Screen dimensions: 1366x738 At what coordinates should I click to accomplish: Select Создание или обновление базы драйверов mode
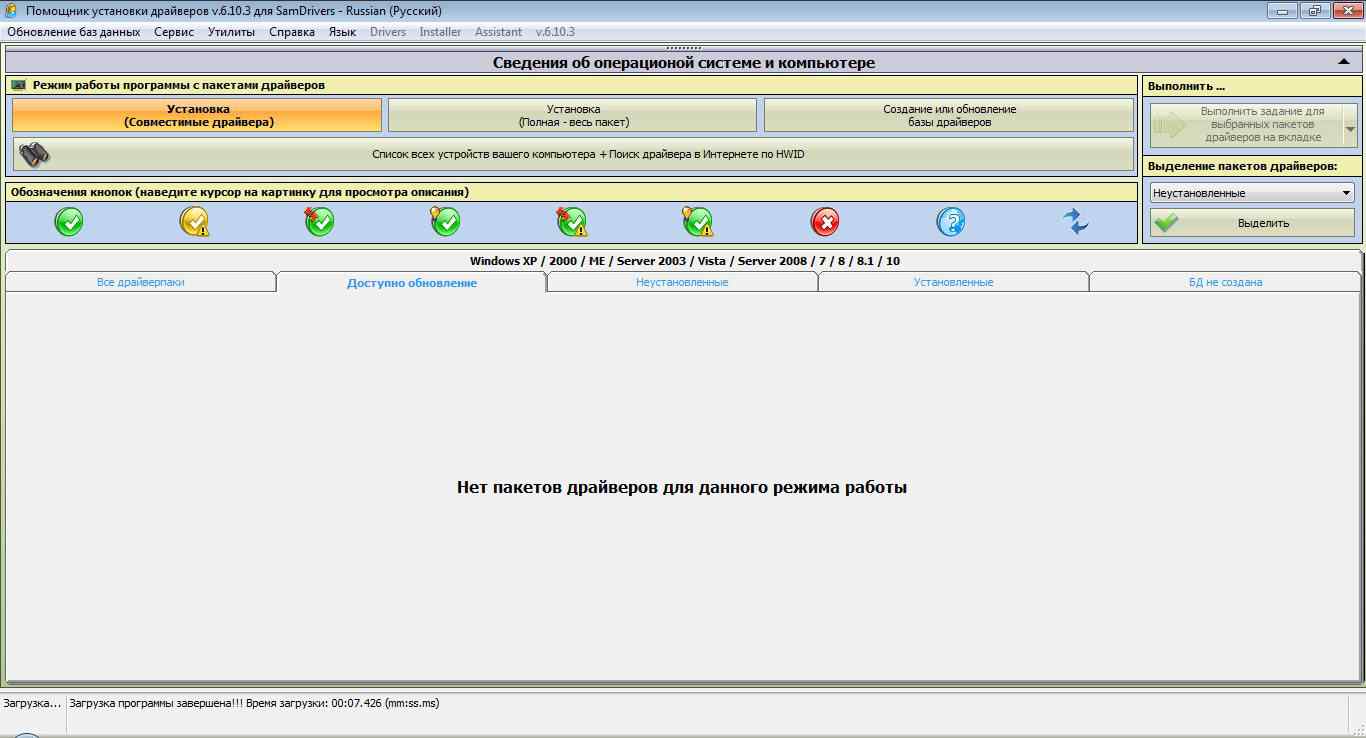pos(949,115)
